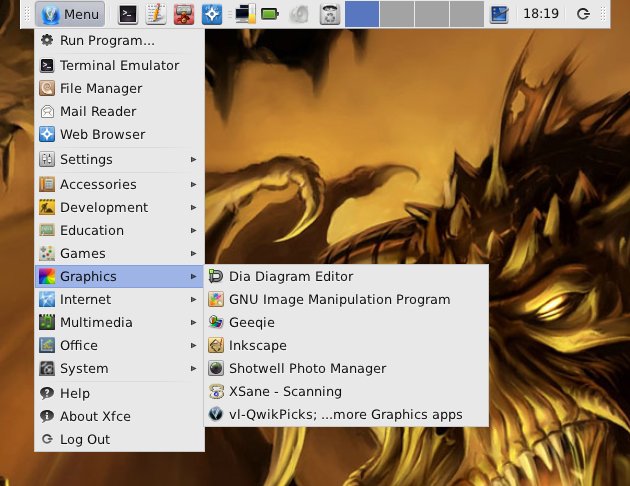630x486 pixels.
Task: Click the Inkscape icon in Graphics submenu
Action: pos(215,345)
